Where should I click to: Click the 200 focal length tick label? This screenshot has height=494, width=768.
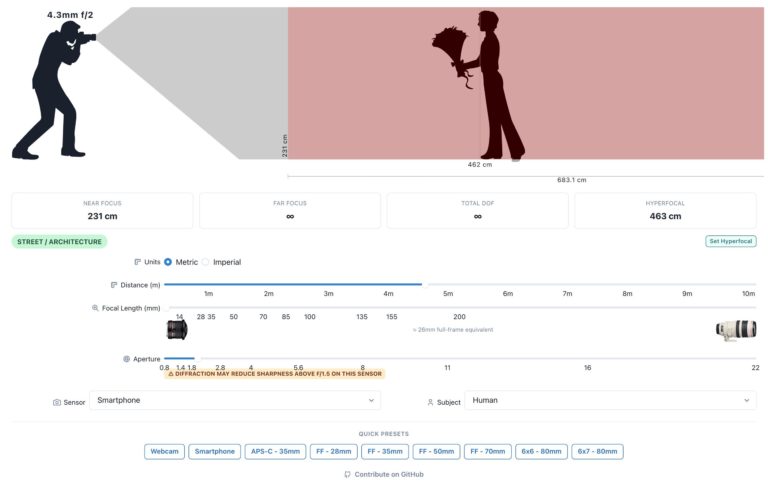[x=459, y=317]
